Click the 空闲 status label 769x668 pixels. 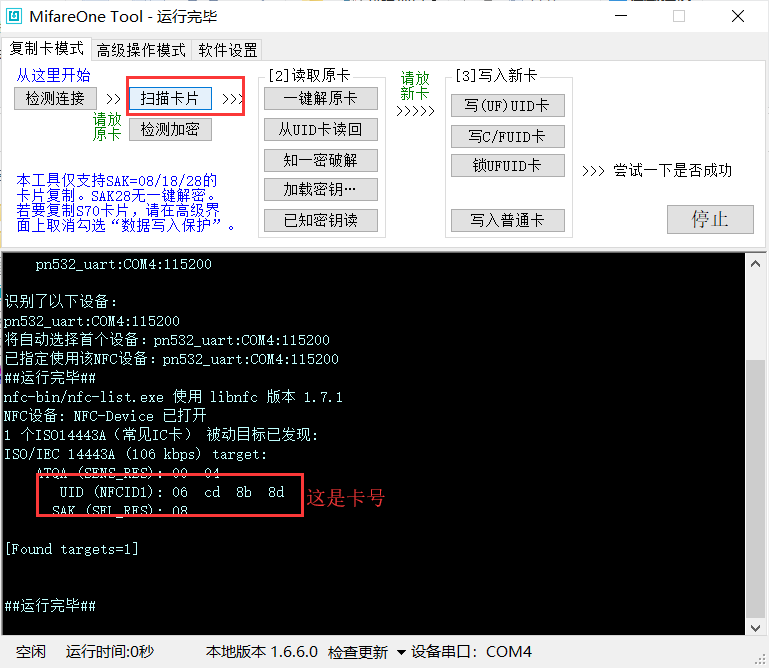tap(30, 652)
